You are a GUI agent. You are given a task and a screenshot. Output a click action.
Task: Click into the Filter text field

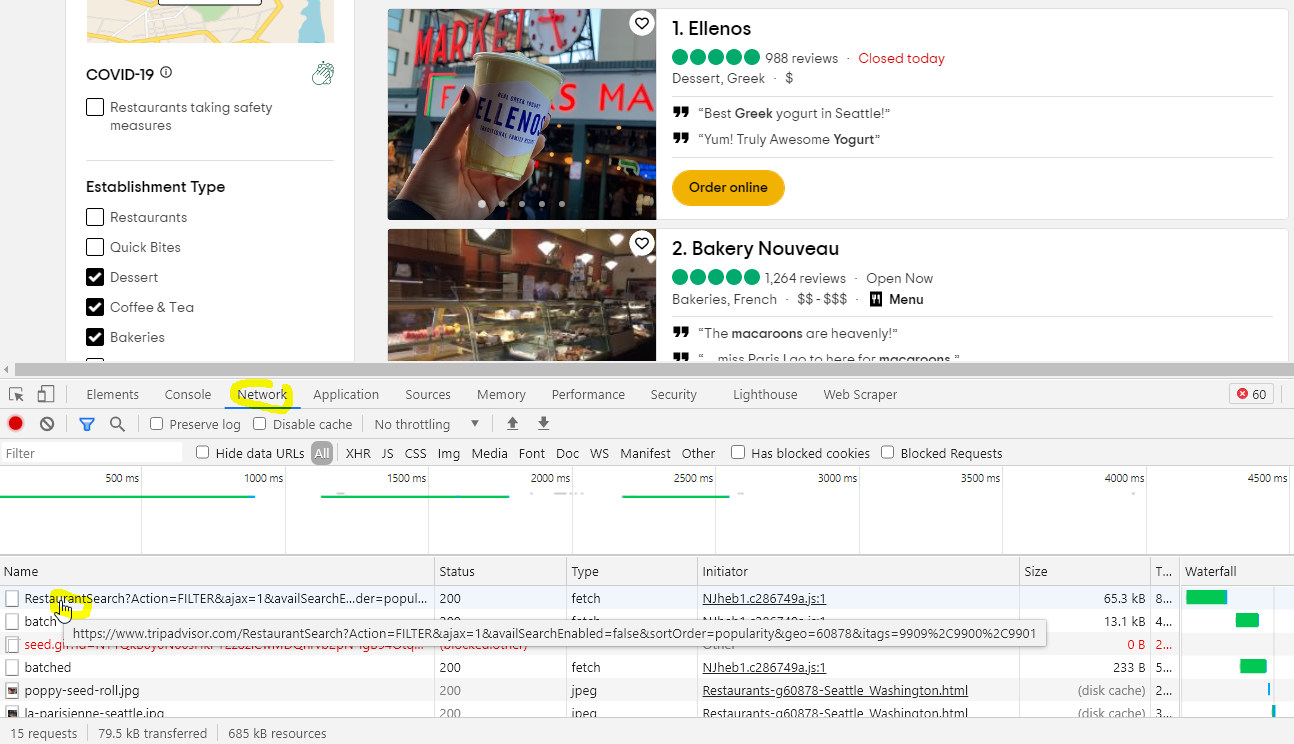pyautogui.click(x=92, y=453)
